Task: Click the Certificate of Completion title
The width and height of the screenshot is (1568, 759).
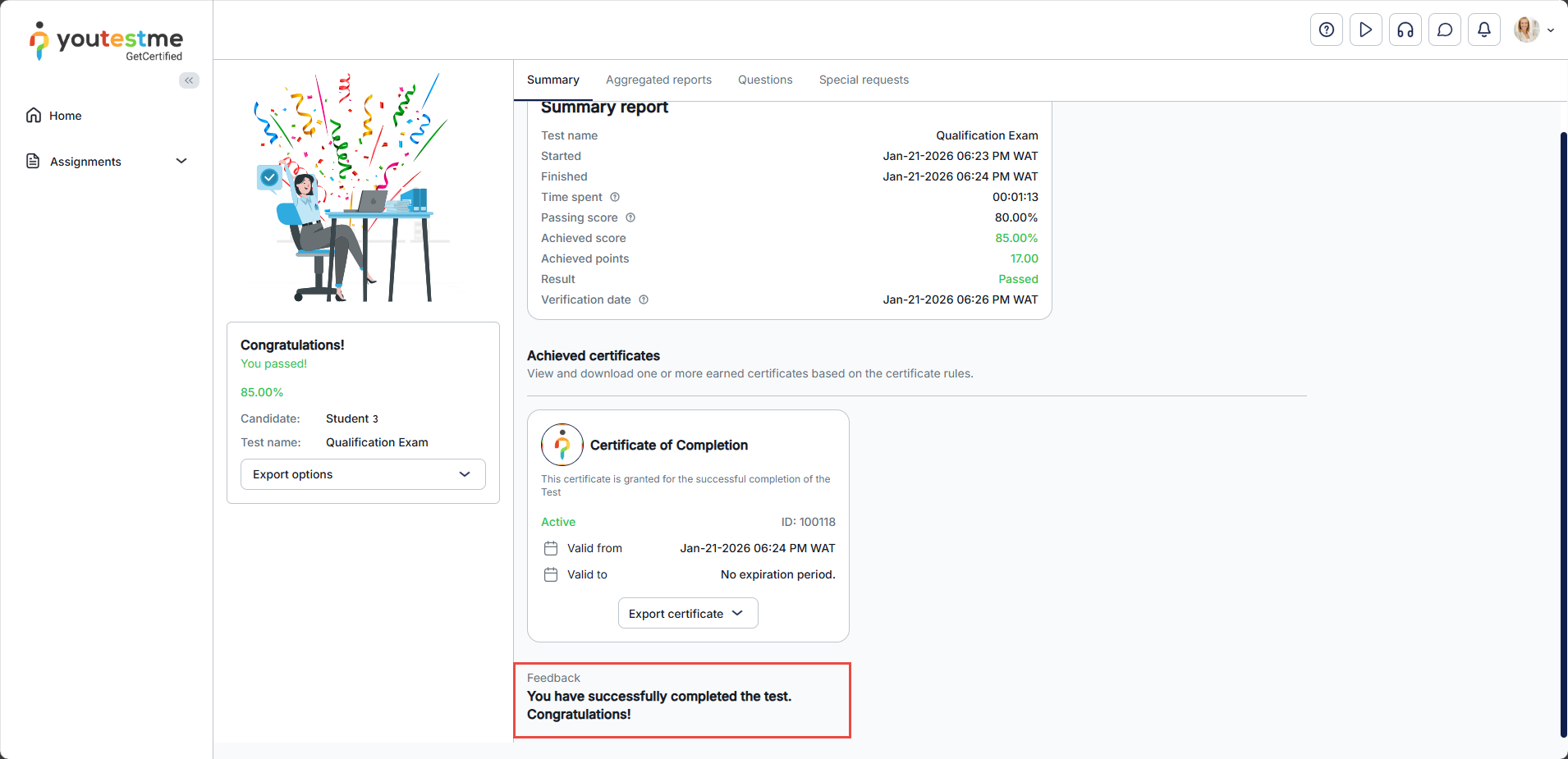Action: pyautogui.click(x=668, y=445)
